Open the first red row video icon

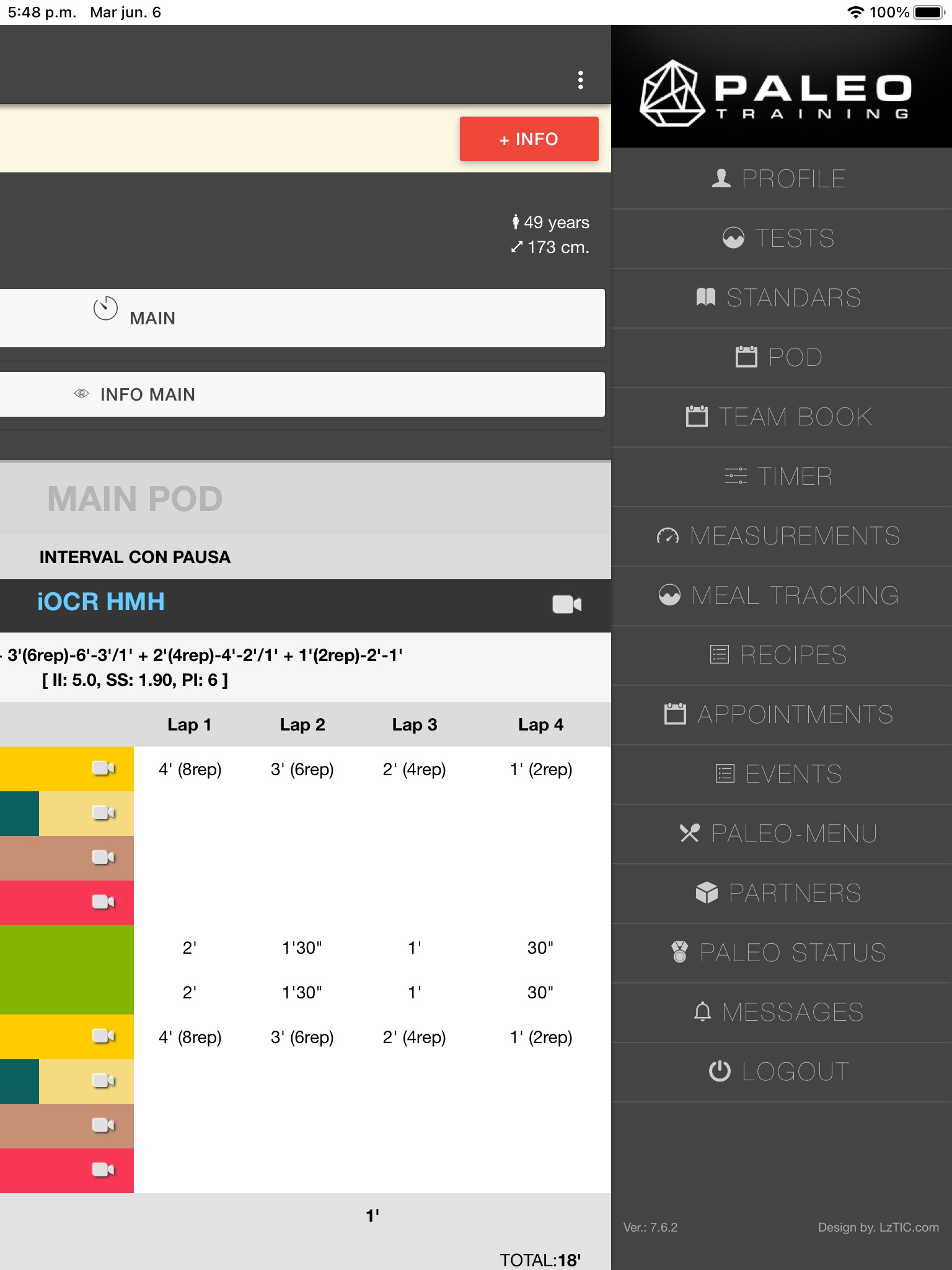(x=104, y=902)
